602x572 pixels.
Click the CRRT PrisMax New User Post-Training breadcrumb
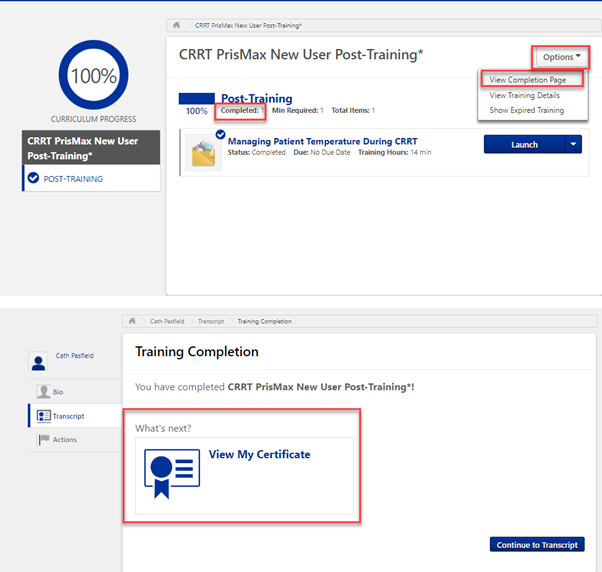[248, 26]
